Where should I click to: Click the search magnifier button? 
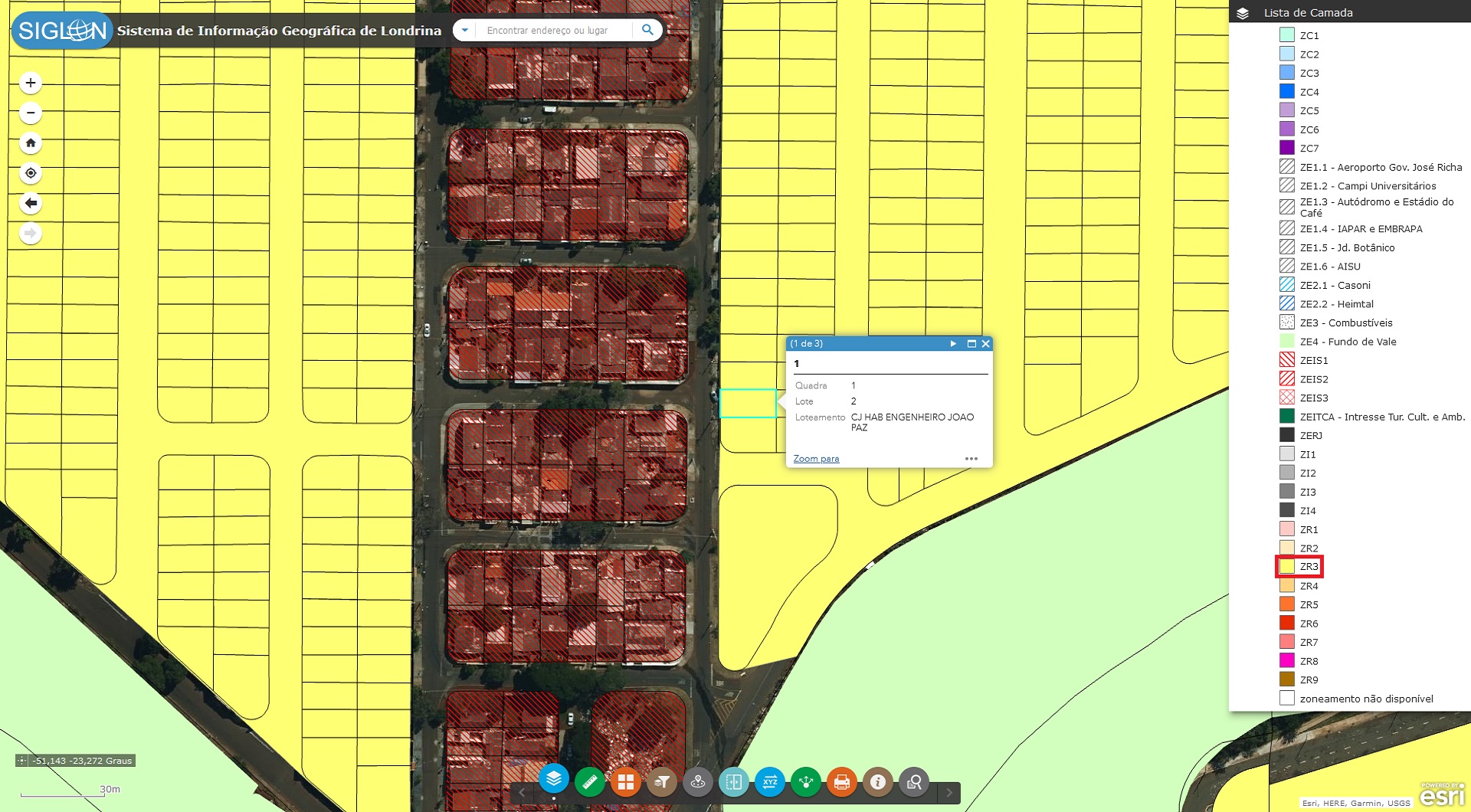coord(647,30)
